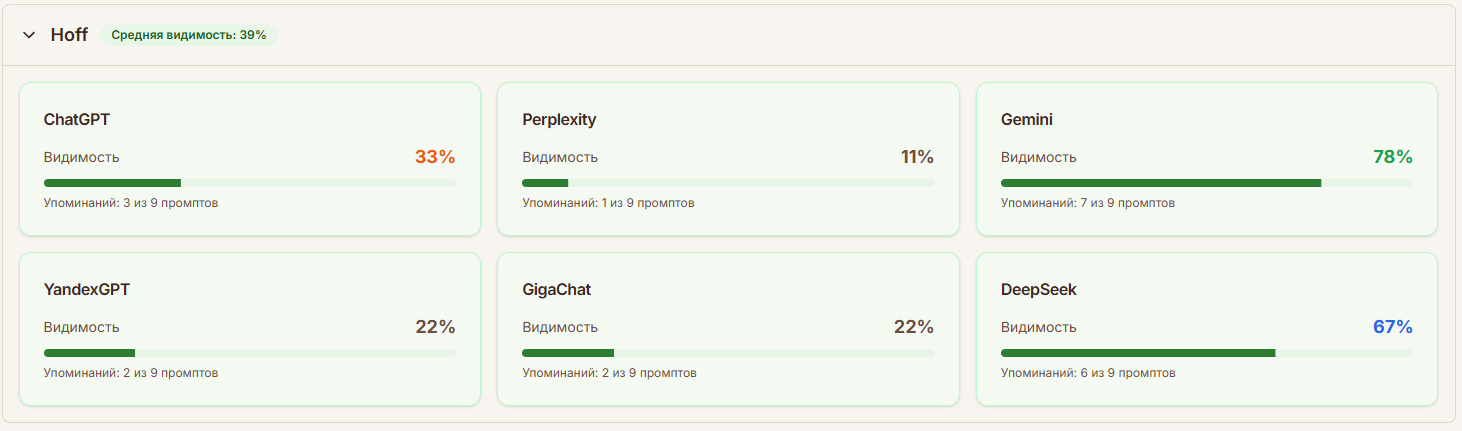Select the YandexGPT card title

click(x=87, y=290)
